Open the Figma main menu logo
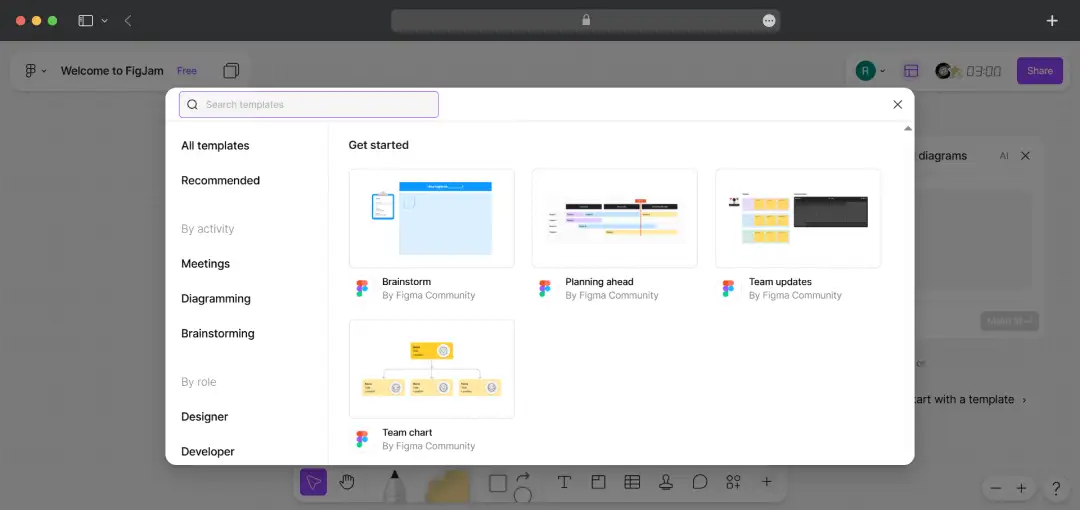This screenshot has width=1080, height=510. coord(30,70)
